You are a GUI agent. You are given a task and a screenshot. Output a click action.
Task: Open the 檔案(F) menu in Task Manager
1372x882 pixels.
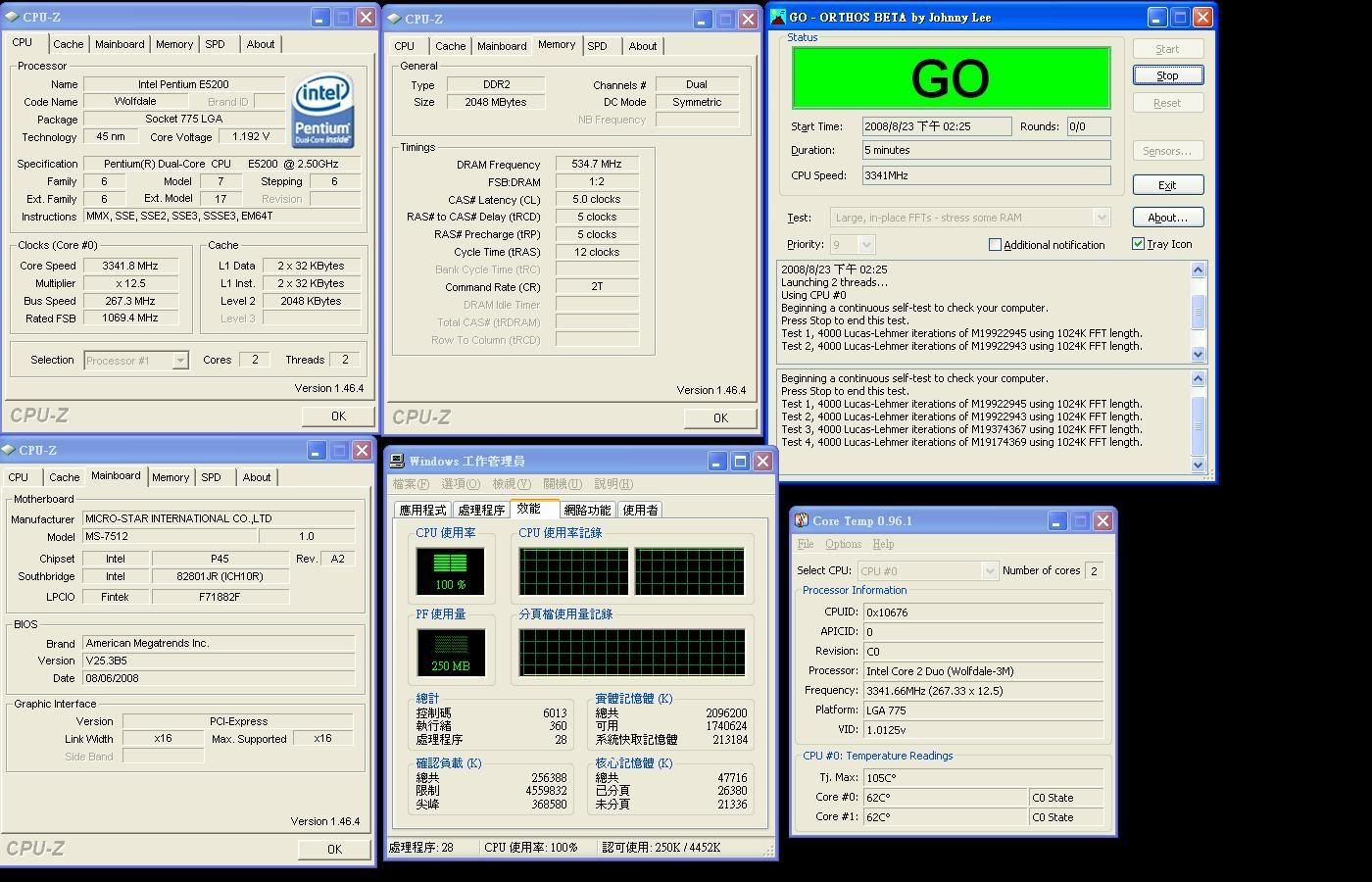tap(411, 484)
